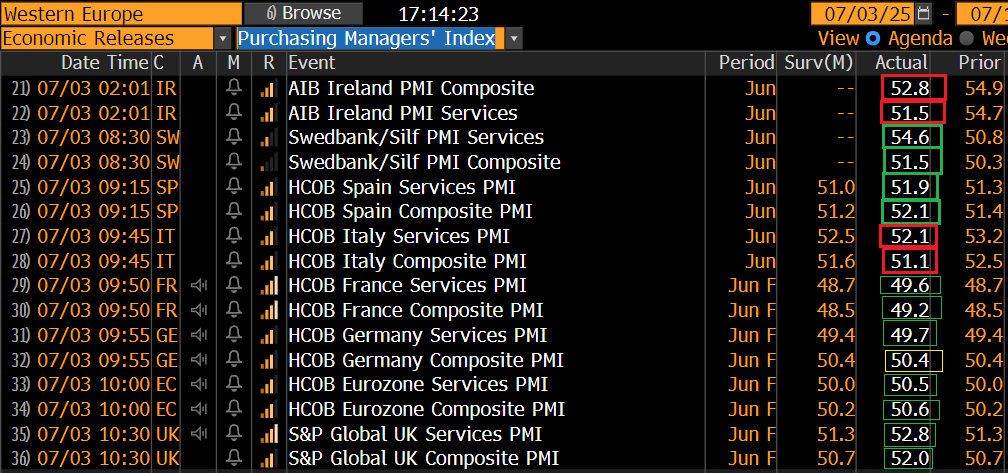Image resolution: width=1008 pixels, height=473 pixels.
Task: Click the speaker icon for HCOB Eurozone Composite PMI
Action: point(199,409)
